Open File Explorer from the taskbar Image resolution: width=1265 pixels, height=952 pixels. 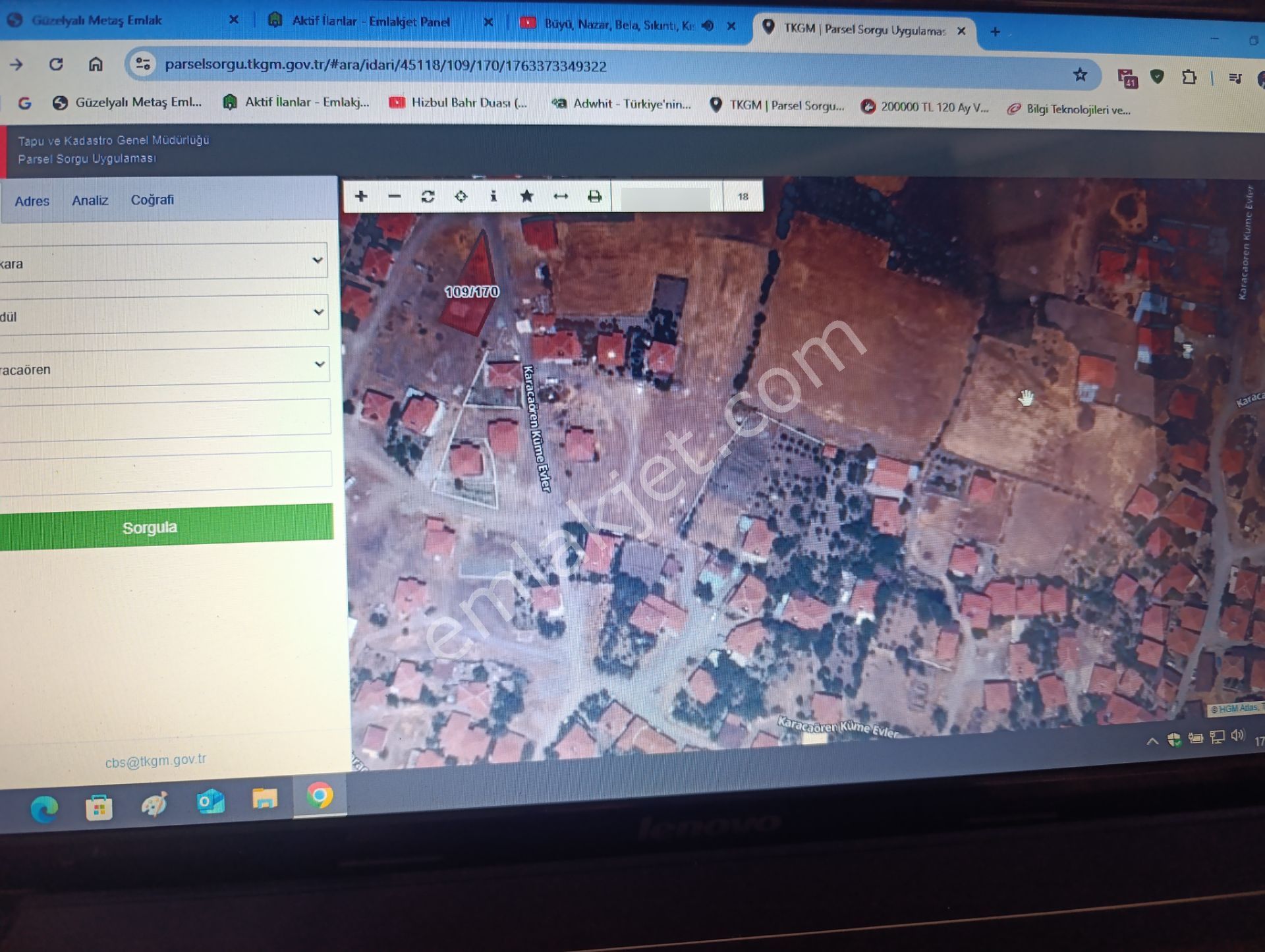pyautogui.click(x=264, y=799)
